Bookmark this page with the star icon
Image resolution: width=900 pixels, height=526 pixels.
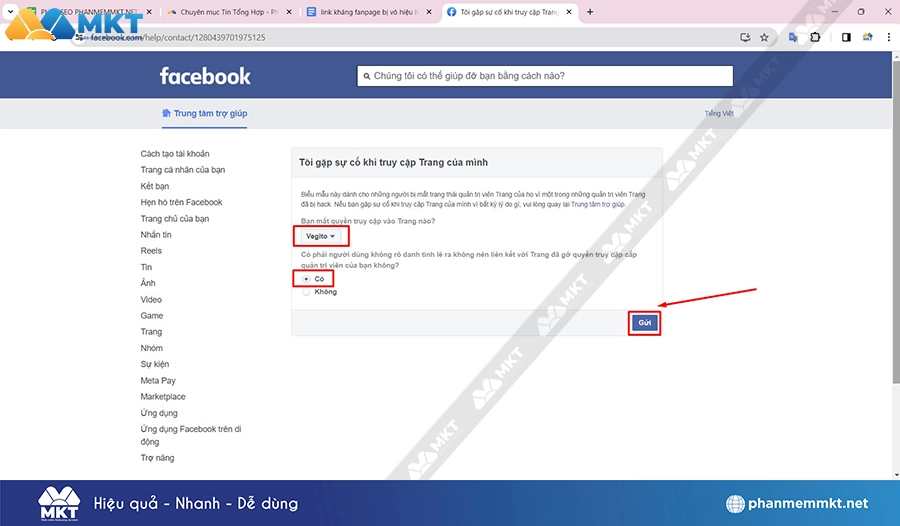click(764, 37)
